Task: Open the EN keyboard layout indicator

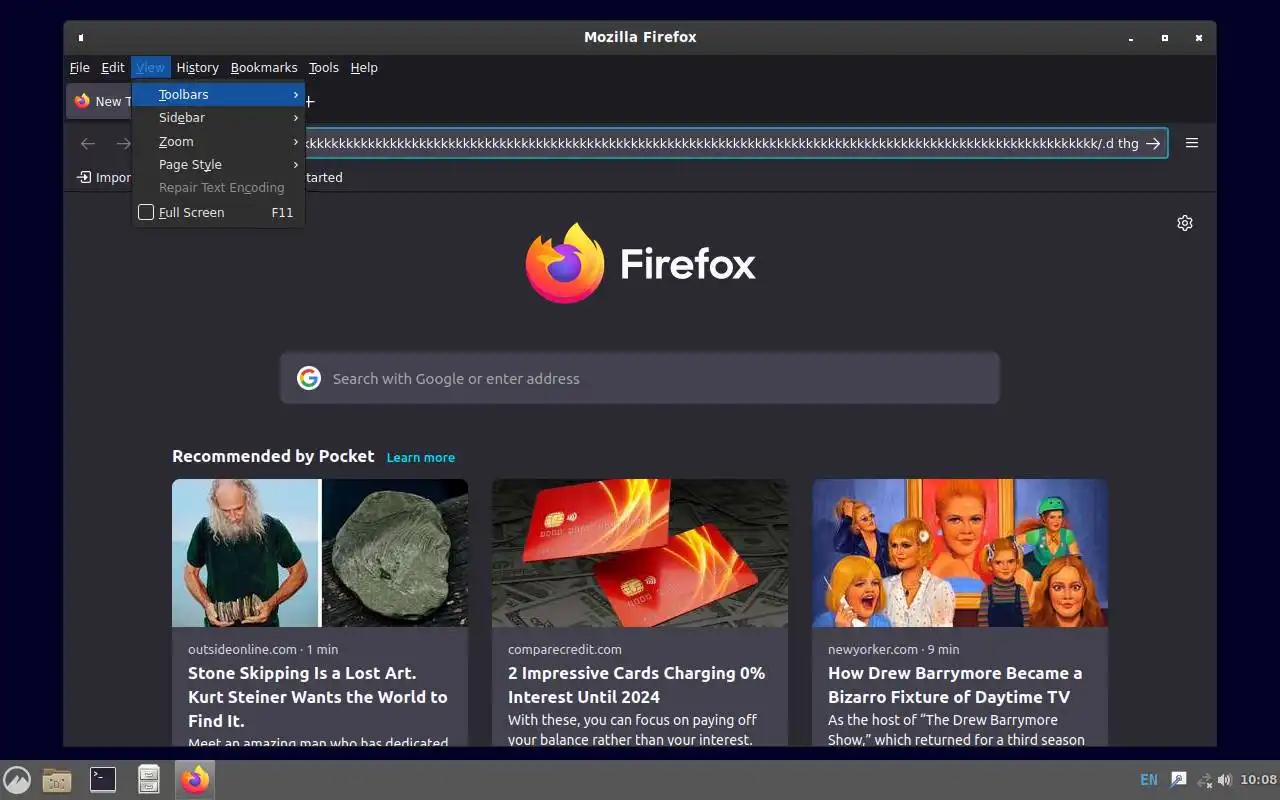Action: point(1149,779)
